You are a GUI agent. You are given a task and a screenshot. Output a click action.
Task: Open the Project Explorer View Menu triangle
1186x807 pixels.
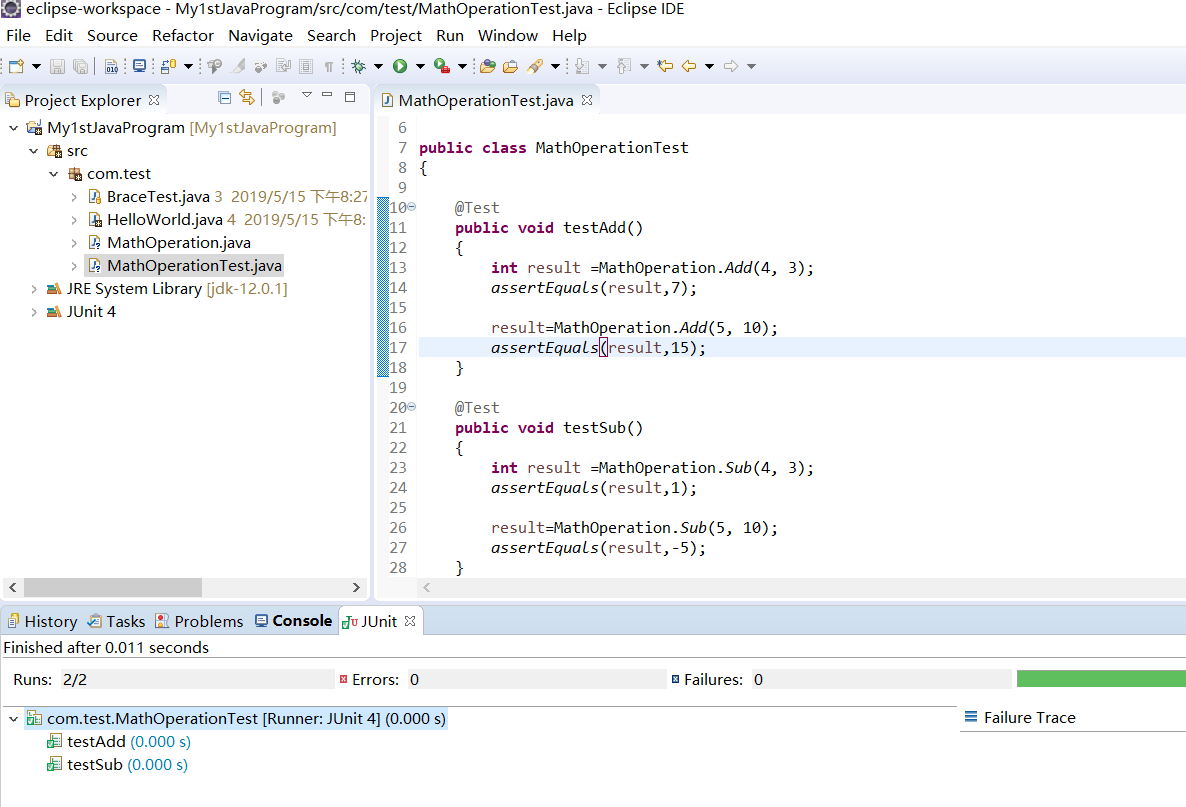tap(306, 95)
